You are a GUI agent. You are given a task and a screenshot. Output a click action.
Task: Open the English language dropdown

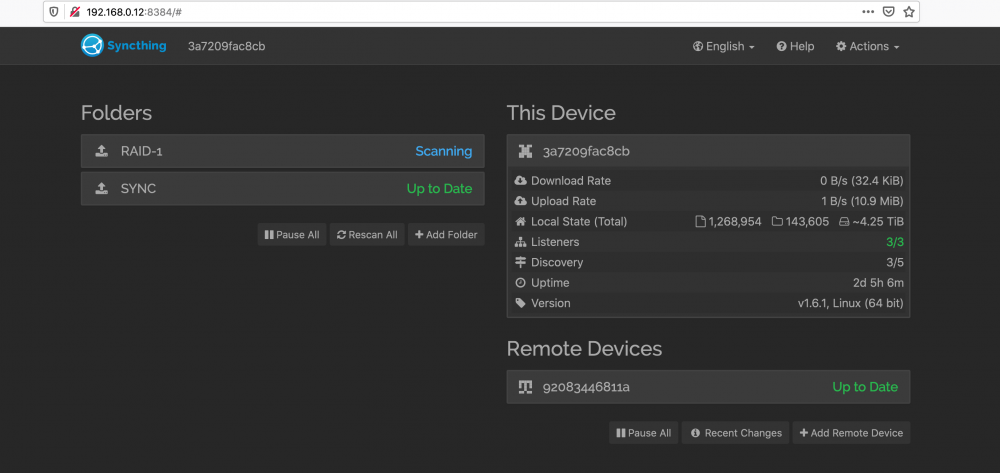(724, 47)
